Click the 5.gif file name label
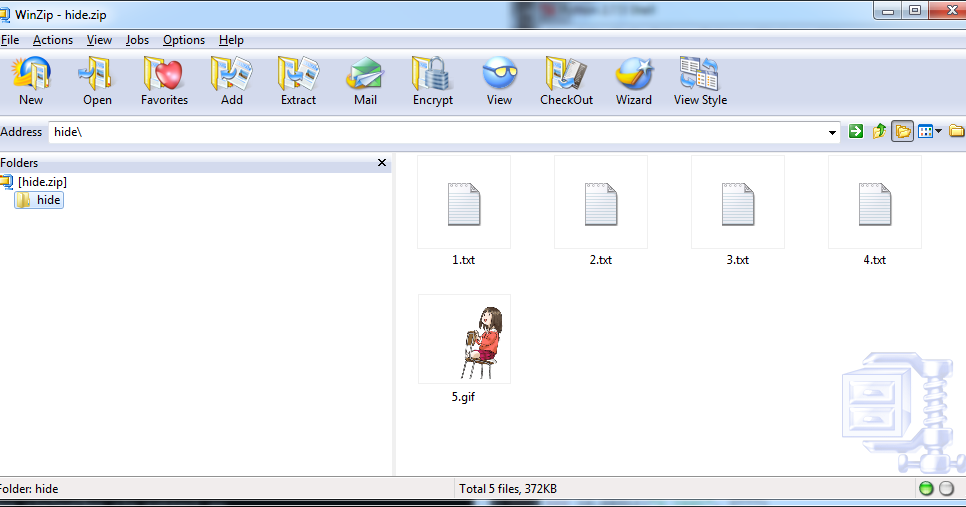The width and height of the screenshot is (966, 507). (463, 397)
